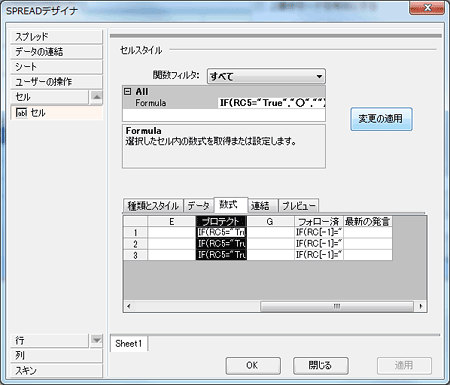Viewport: 450px width, 385px height.
Task: Click the horizontal scrollbar right arrow
Action: (x=421, y=306)
